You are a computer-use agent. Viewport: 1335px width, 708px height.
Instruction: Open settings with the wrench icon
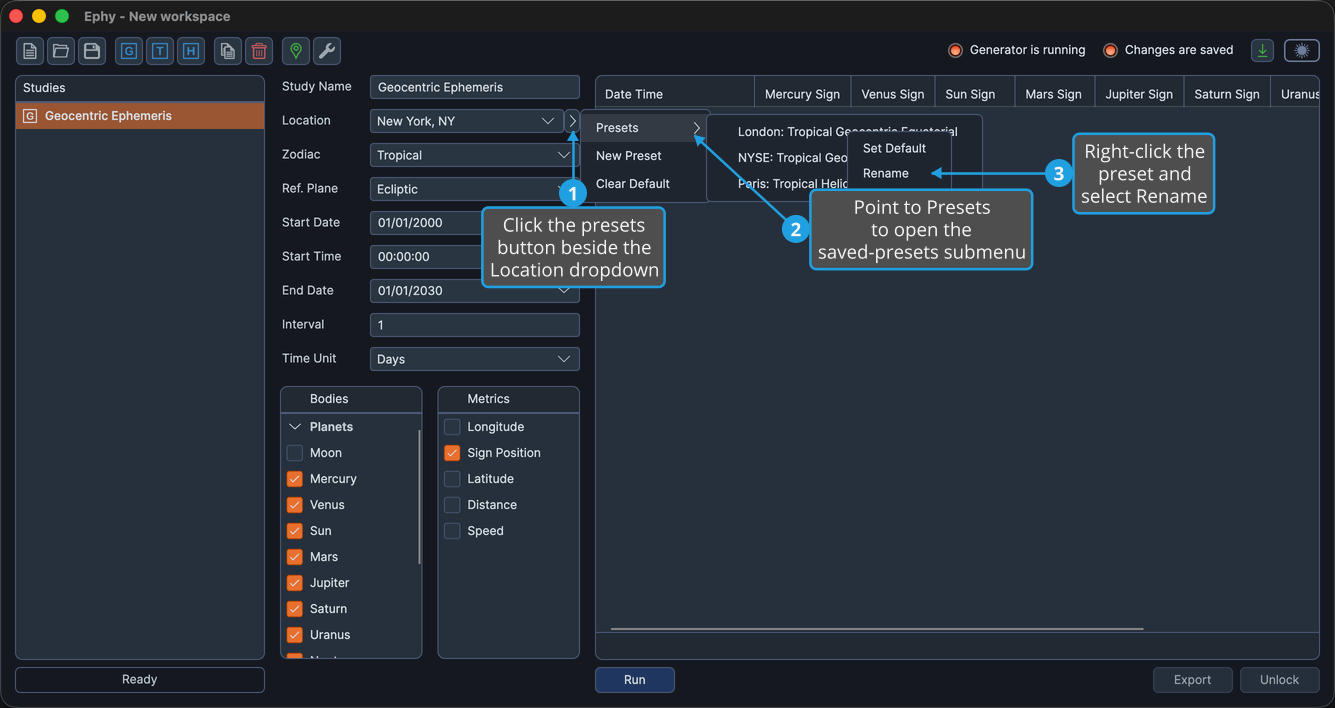point(327,51)
